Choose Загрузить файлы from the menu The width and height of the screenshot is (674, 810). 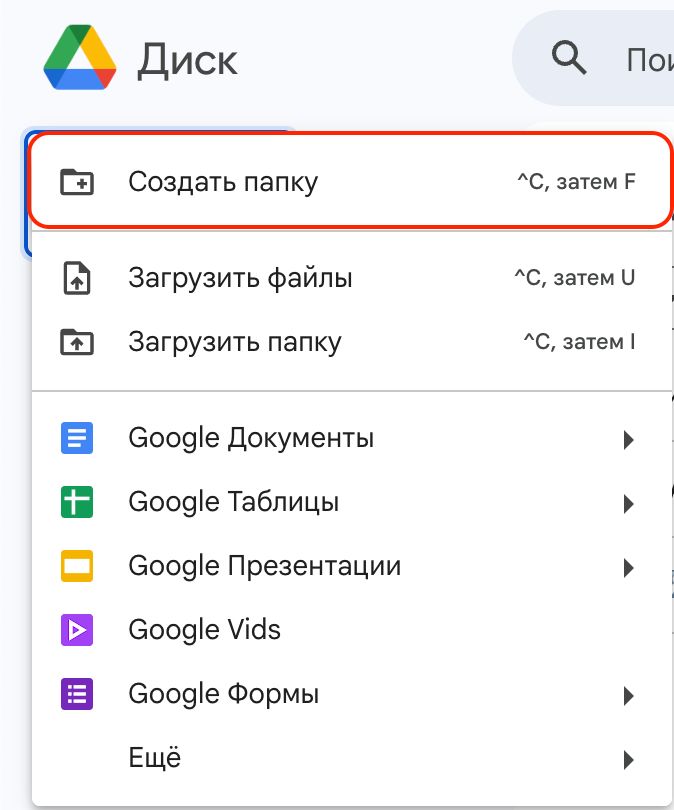point(240,278)
